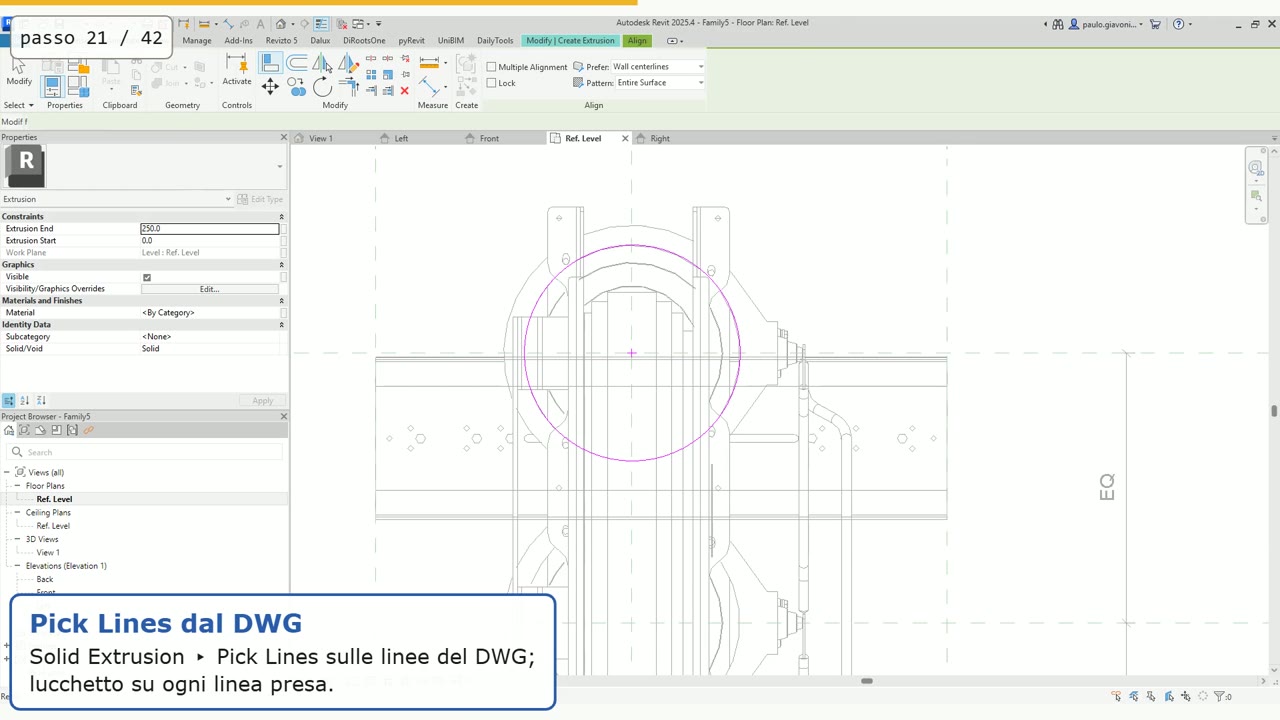Screen dimensions: 1280x720
Task: Click the red Delete X icon
Action: (x=404, y=90)
